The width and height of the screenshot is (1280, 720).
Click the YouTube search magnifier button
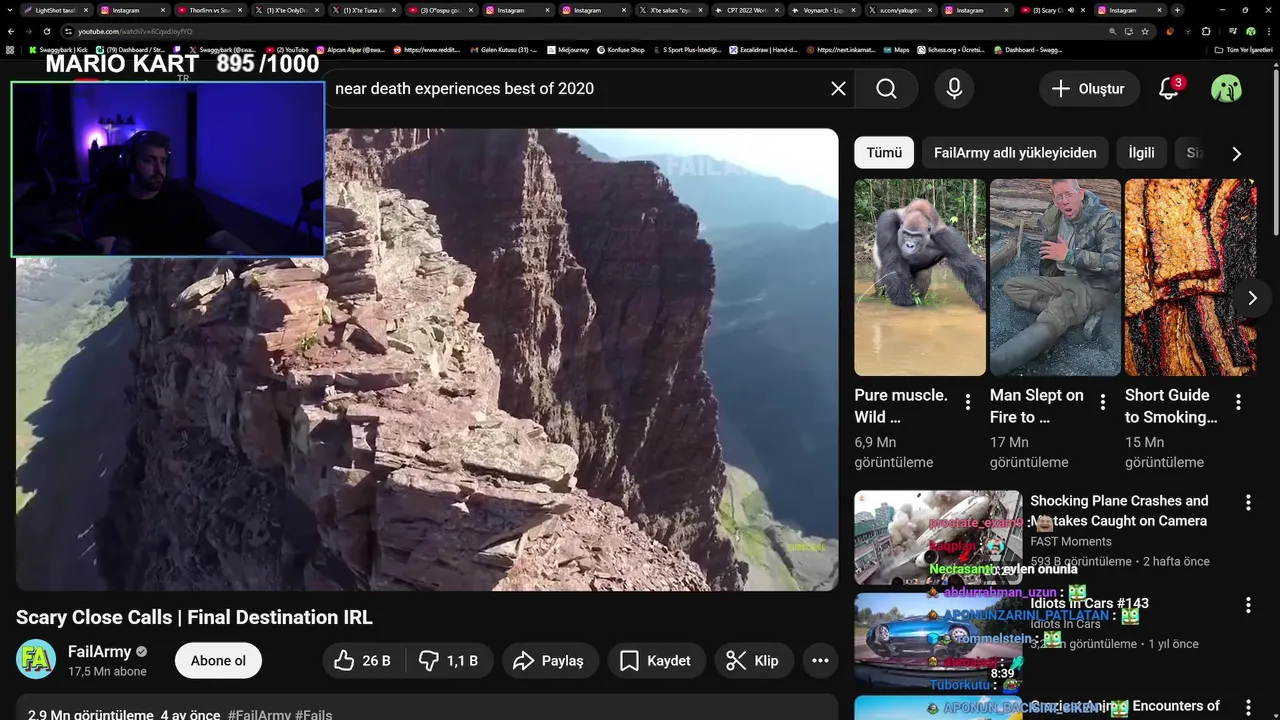[886, 89]
